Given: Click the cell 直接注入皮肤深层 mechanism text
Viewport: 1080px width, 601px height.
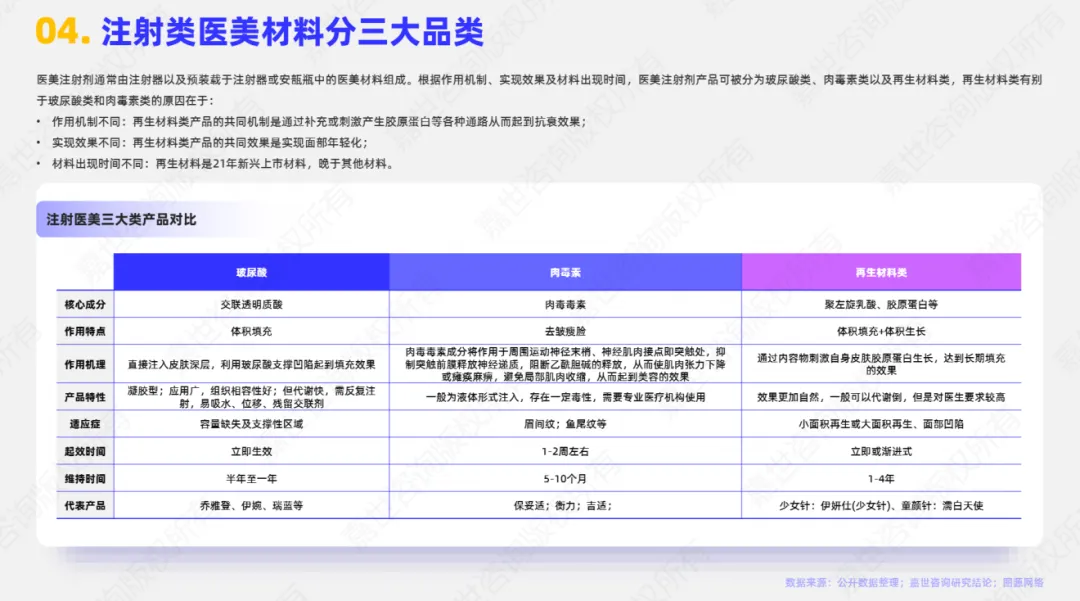Looking at the screenshot, I should pos(251,364).
